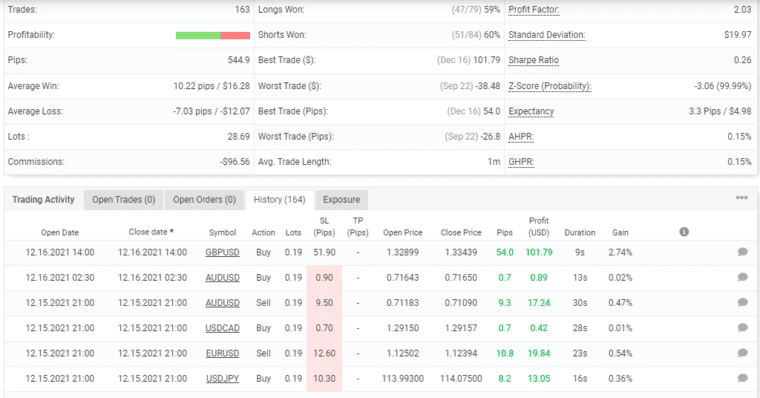Select open price 113.99300
Screen dimensions: 760x398
(403, 378)
